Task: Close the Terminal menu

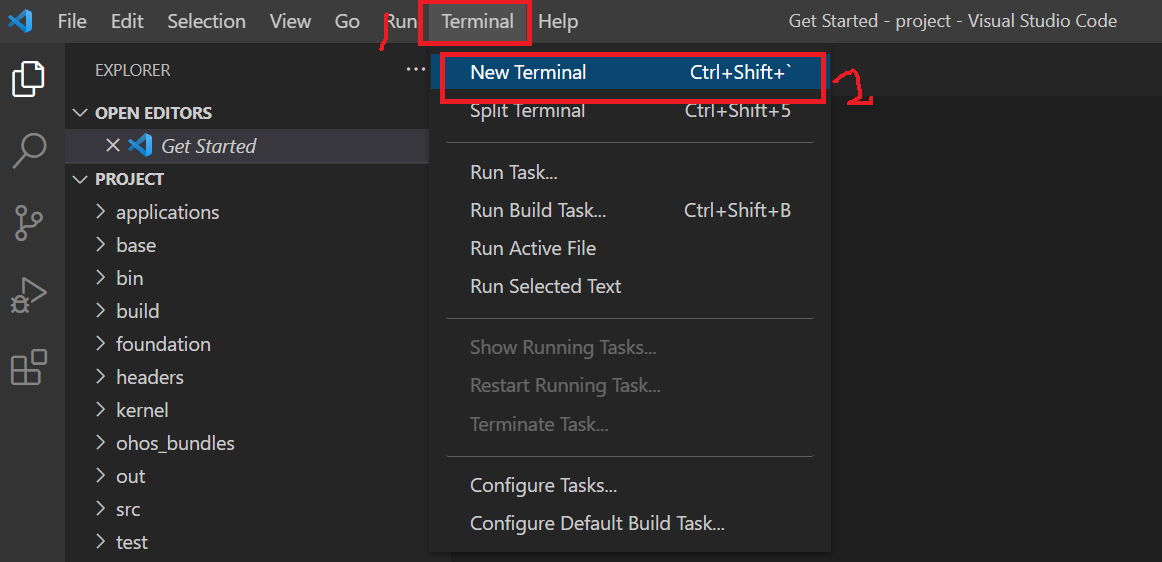Action: 477,22
